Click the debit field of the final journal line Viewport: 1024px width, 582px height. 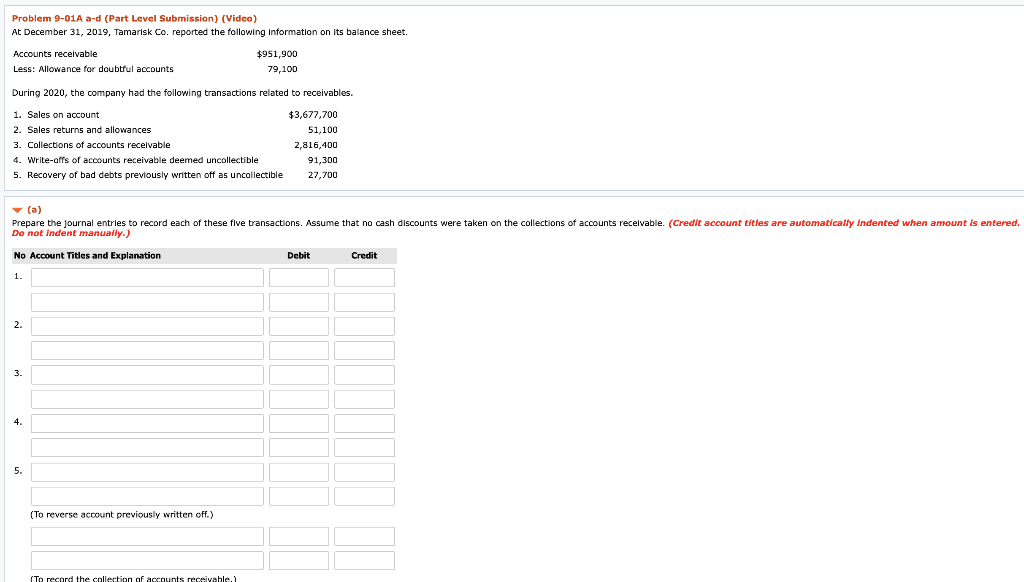[299, 560]
